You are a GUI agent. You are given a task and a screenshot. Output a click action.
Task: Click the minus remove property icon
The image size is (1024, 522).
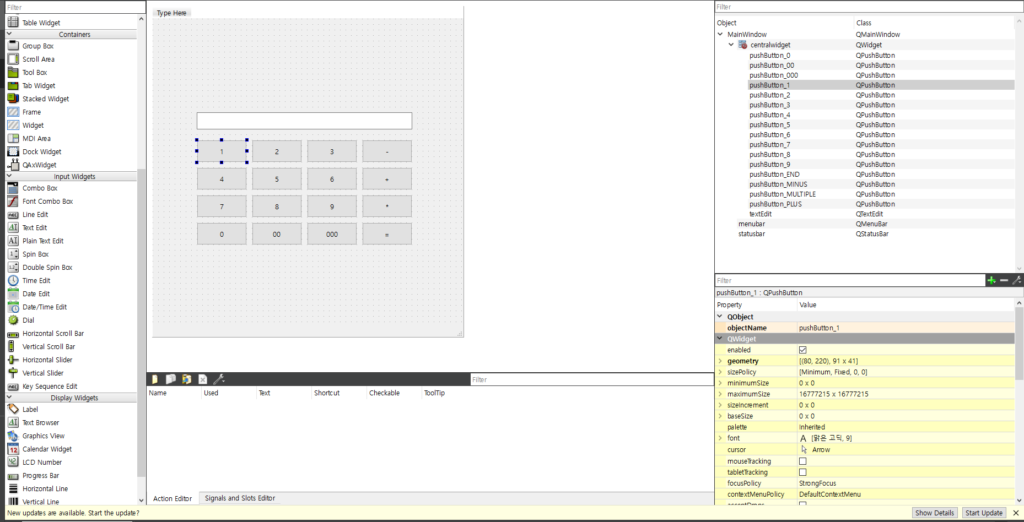pos(1004,280)
